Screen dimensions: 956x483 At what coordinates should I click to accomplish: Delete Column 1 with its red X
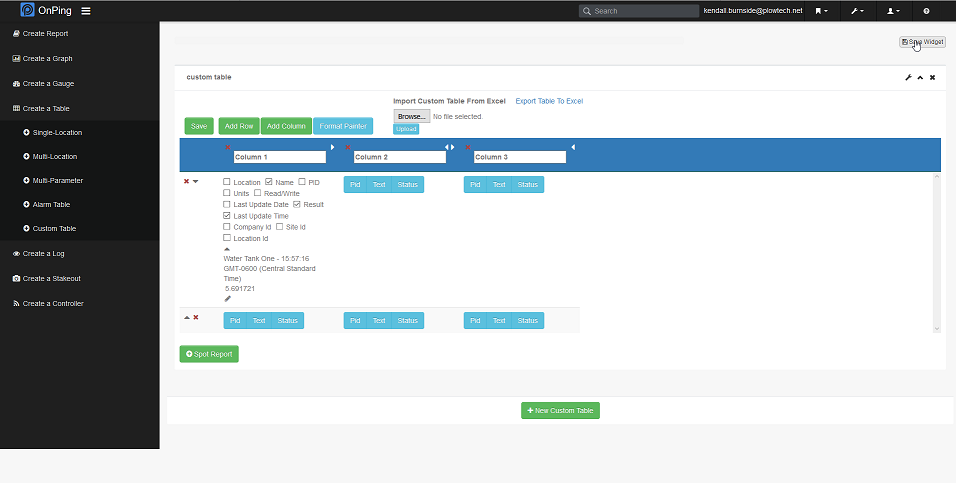tap(228, 147)
